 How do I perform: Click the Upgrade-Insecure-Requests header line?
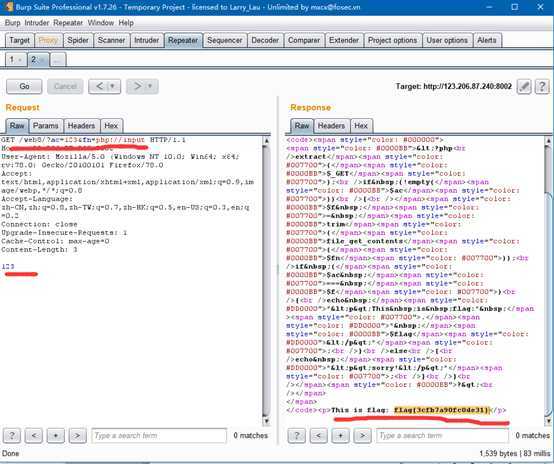coord(64,233)
